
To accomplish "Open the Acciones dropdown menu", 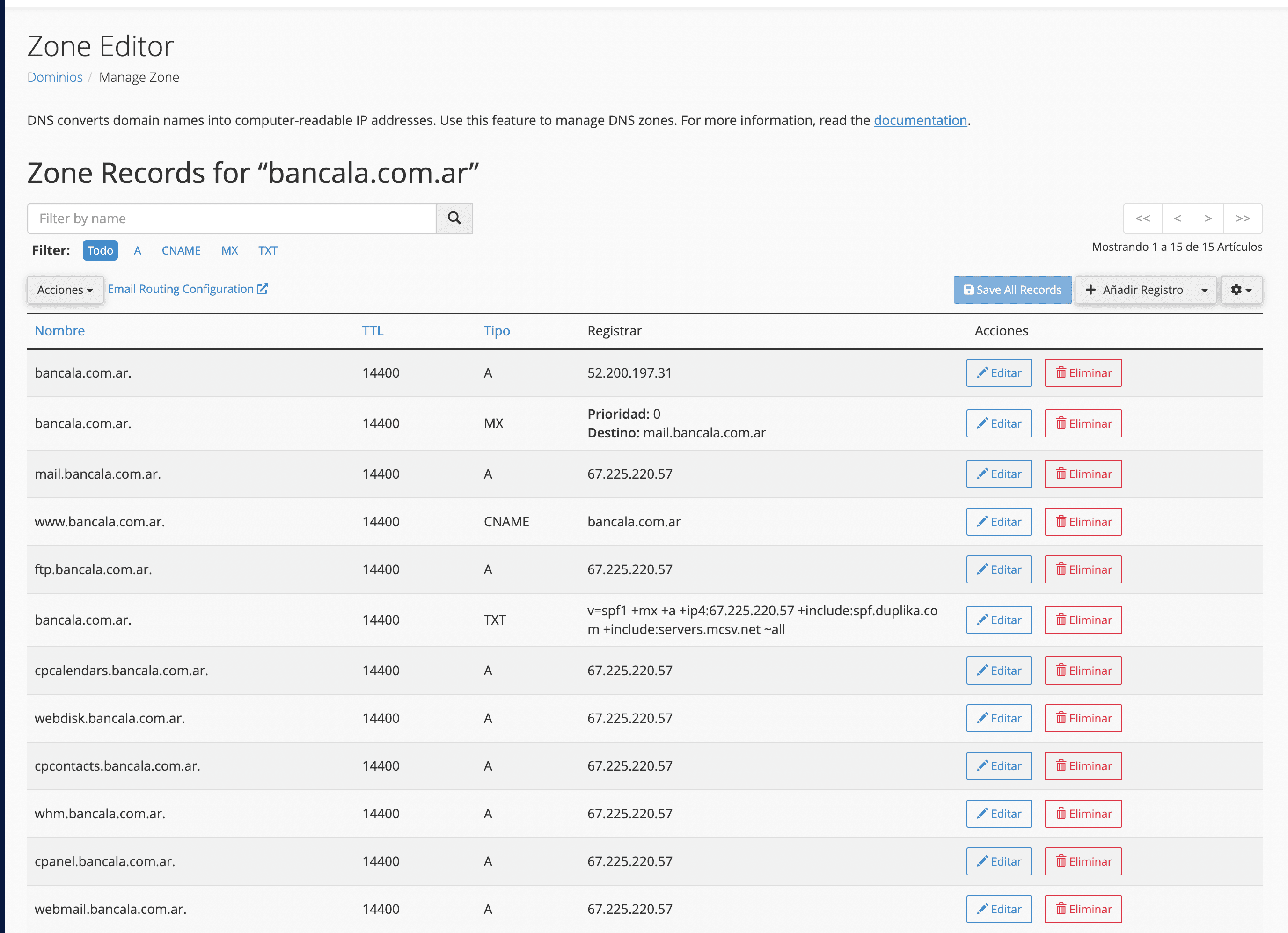I will click(x=66, y=290).
